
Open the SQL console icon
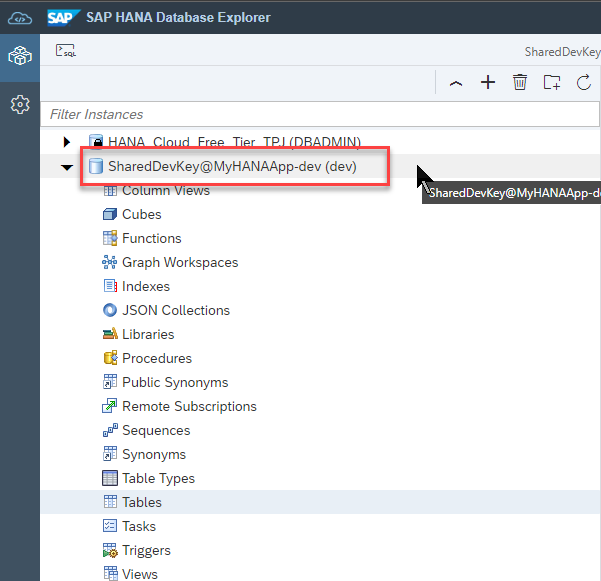click(66, 51)
